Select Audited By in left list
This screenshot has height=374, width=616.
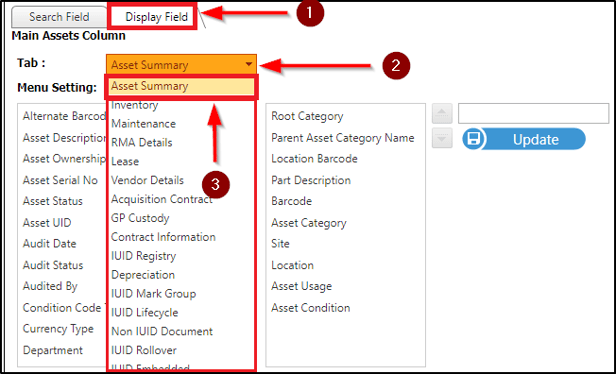(50, 286)
